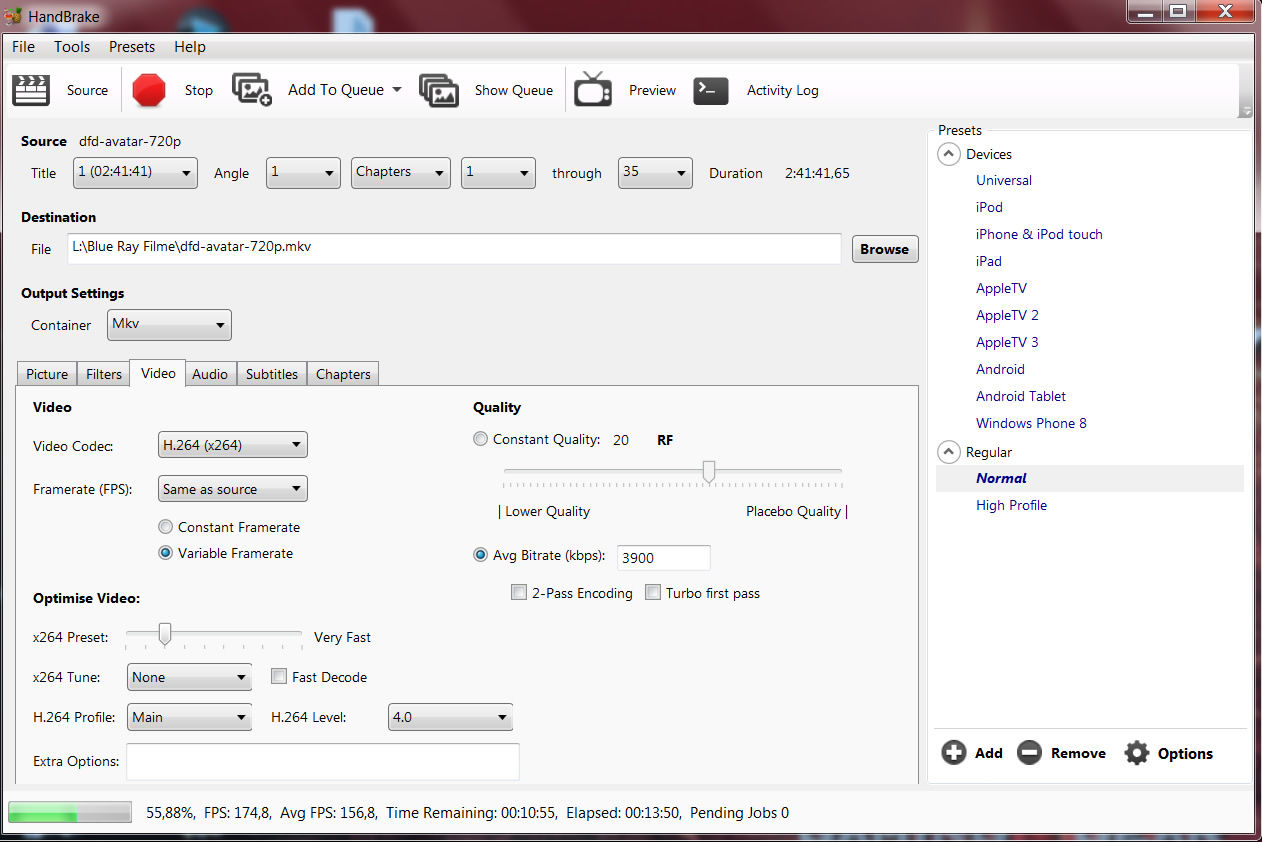Click the Options gear icon
The width and height of the screenshot is (1262, 842).
(1136, 753)
